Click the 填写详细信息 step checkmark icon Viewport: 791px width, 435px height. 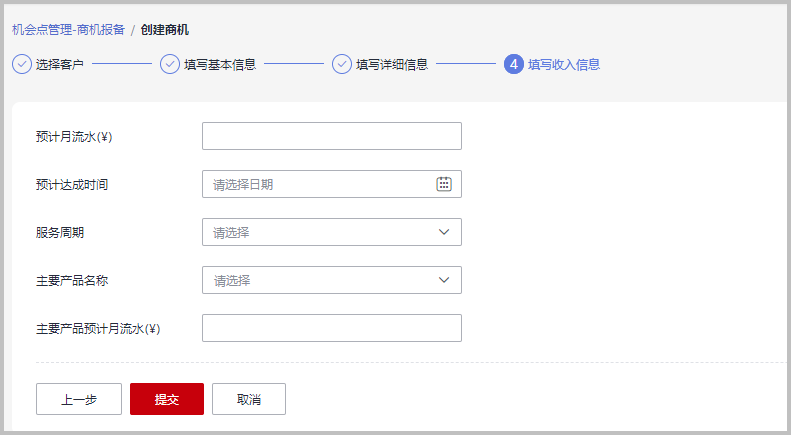(342, 65)
